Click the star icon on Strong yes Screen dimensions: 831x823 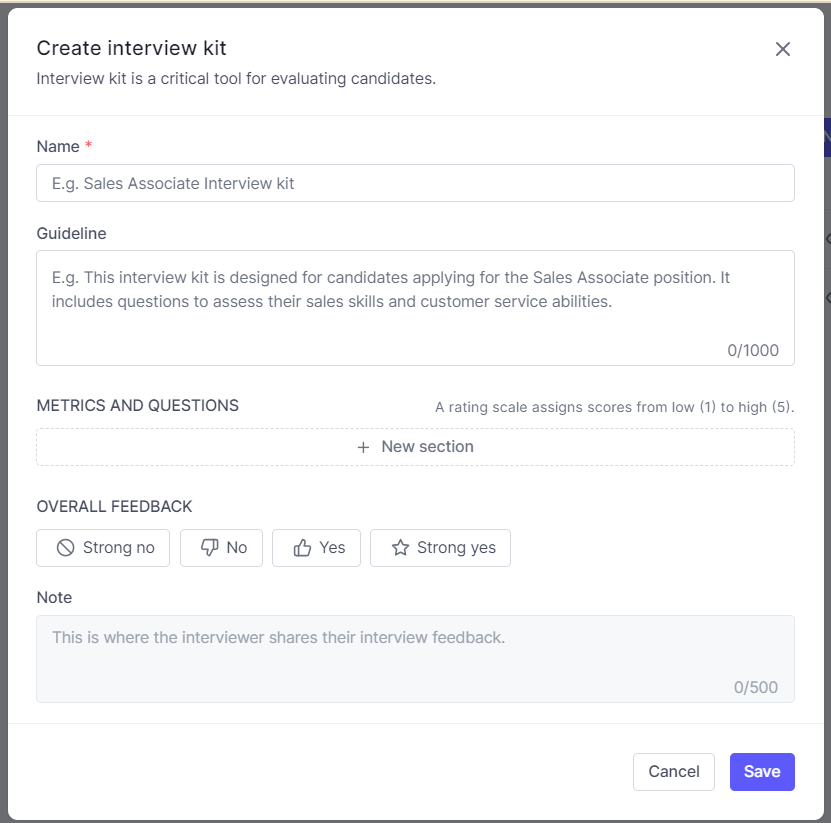click(400, 548)
